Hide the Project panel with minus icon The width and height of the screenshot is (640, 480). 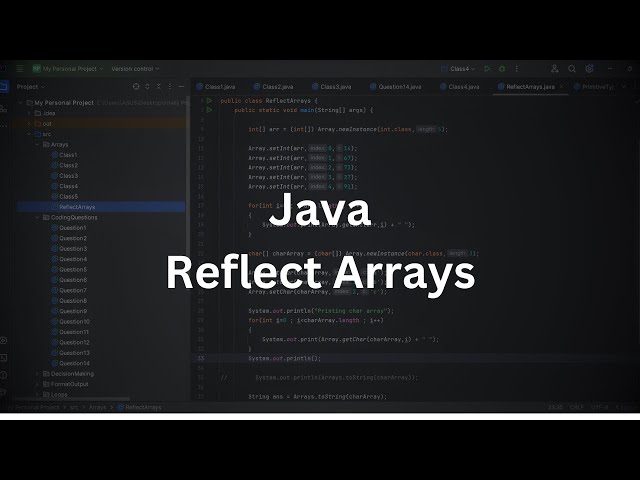[181, 87]
